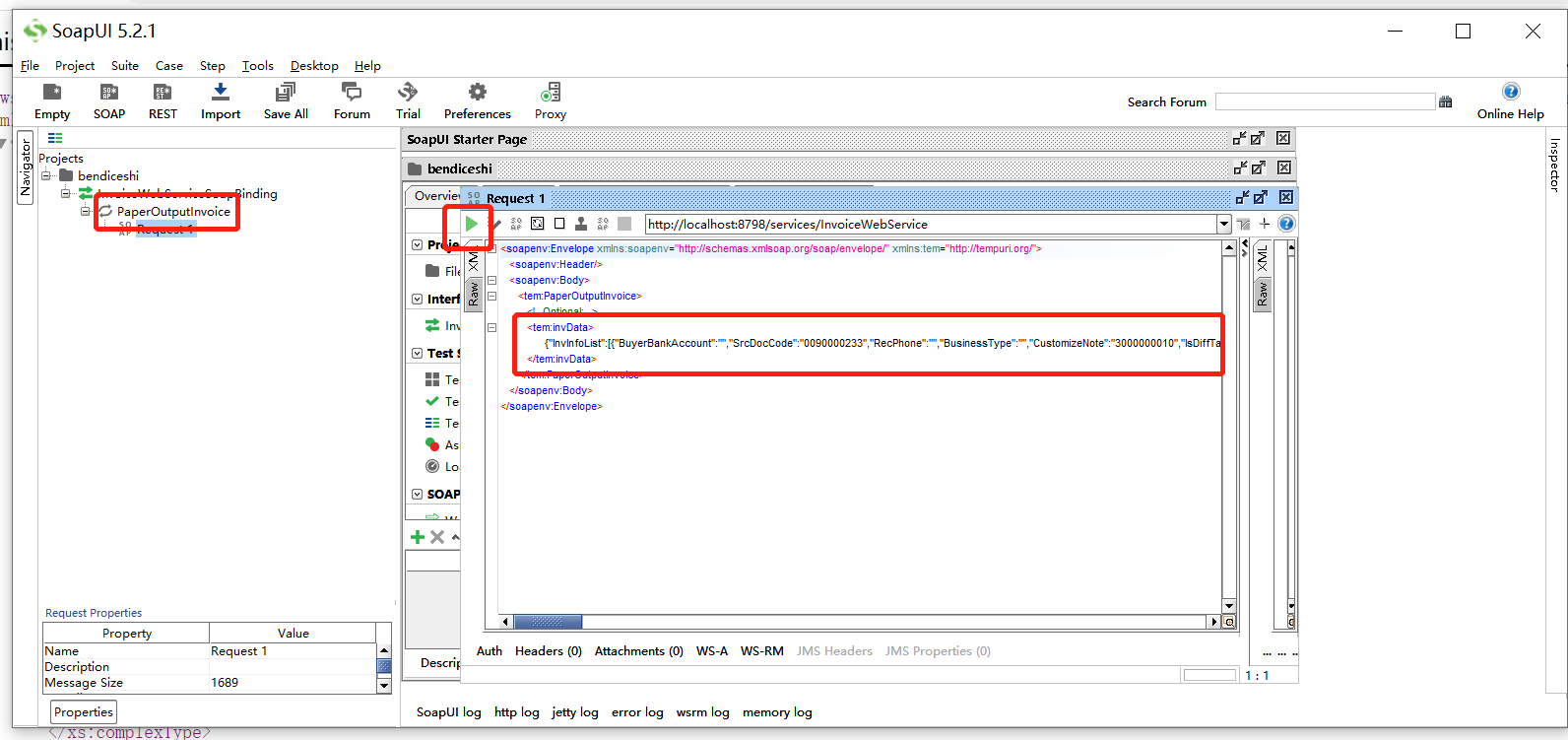1568x740 pixels.
Task: Open the http log tab
Action: coord(517,711)
